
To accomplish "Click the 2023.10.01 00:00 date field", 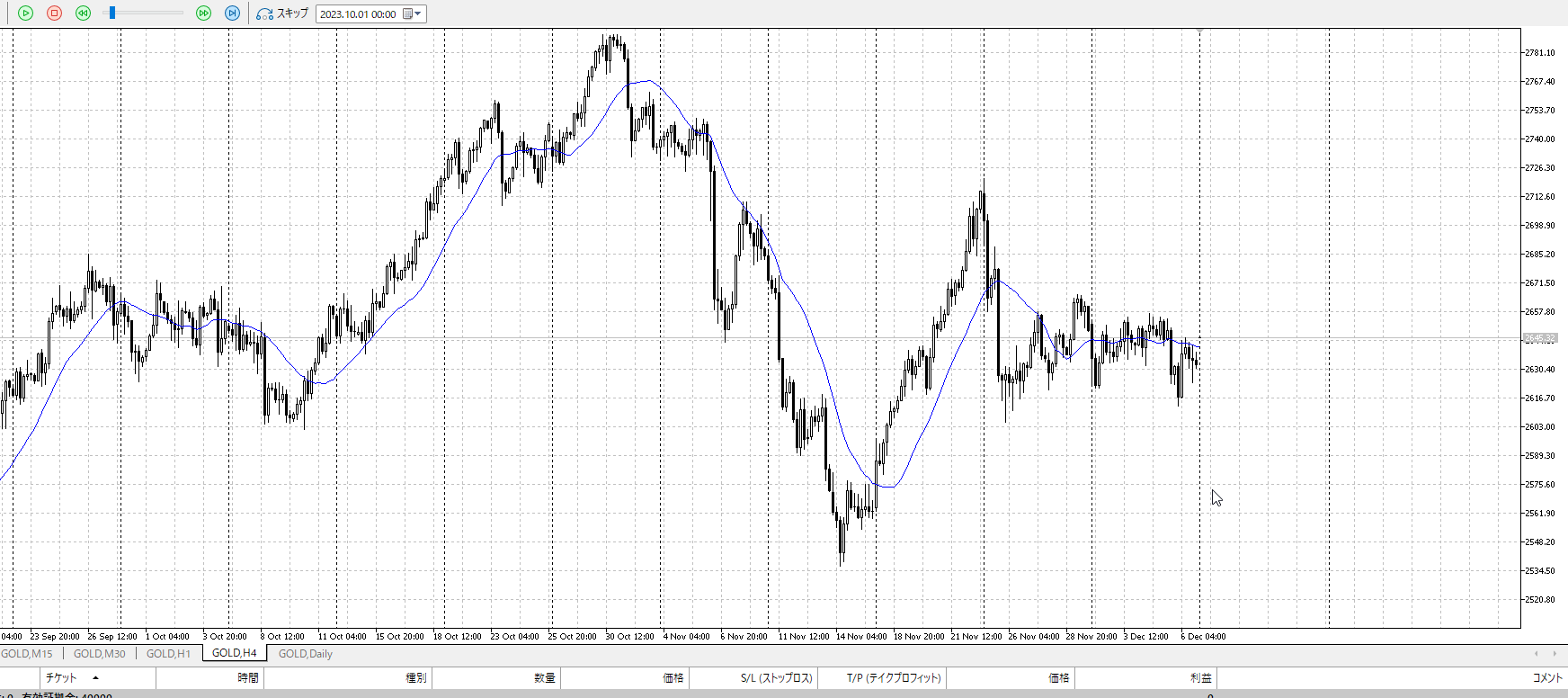I will point(358,14).
